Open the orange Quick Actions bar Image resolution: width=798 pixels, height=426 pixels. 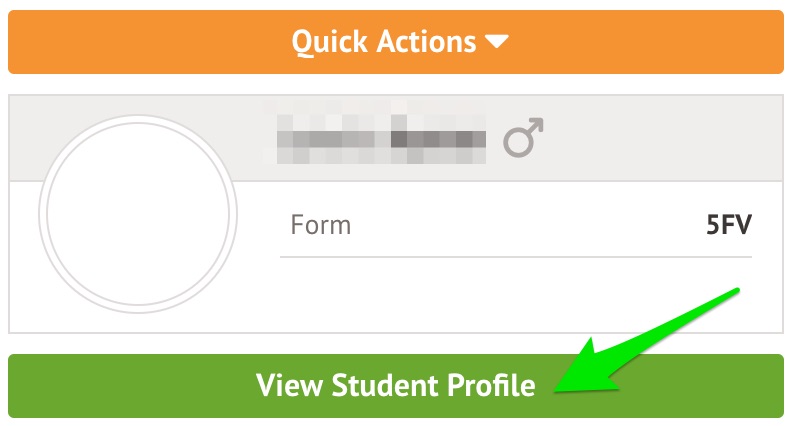396,42
